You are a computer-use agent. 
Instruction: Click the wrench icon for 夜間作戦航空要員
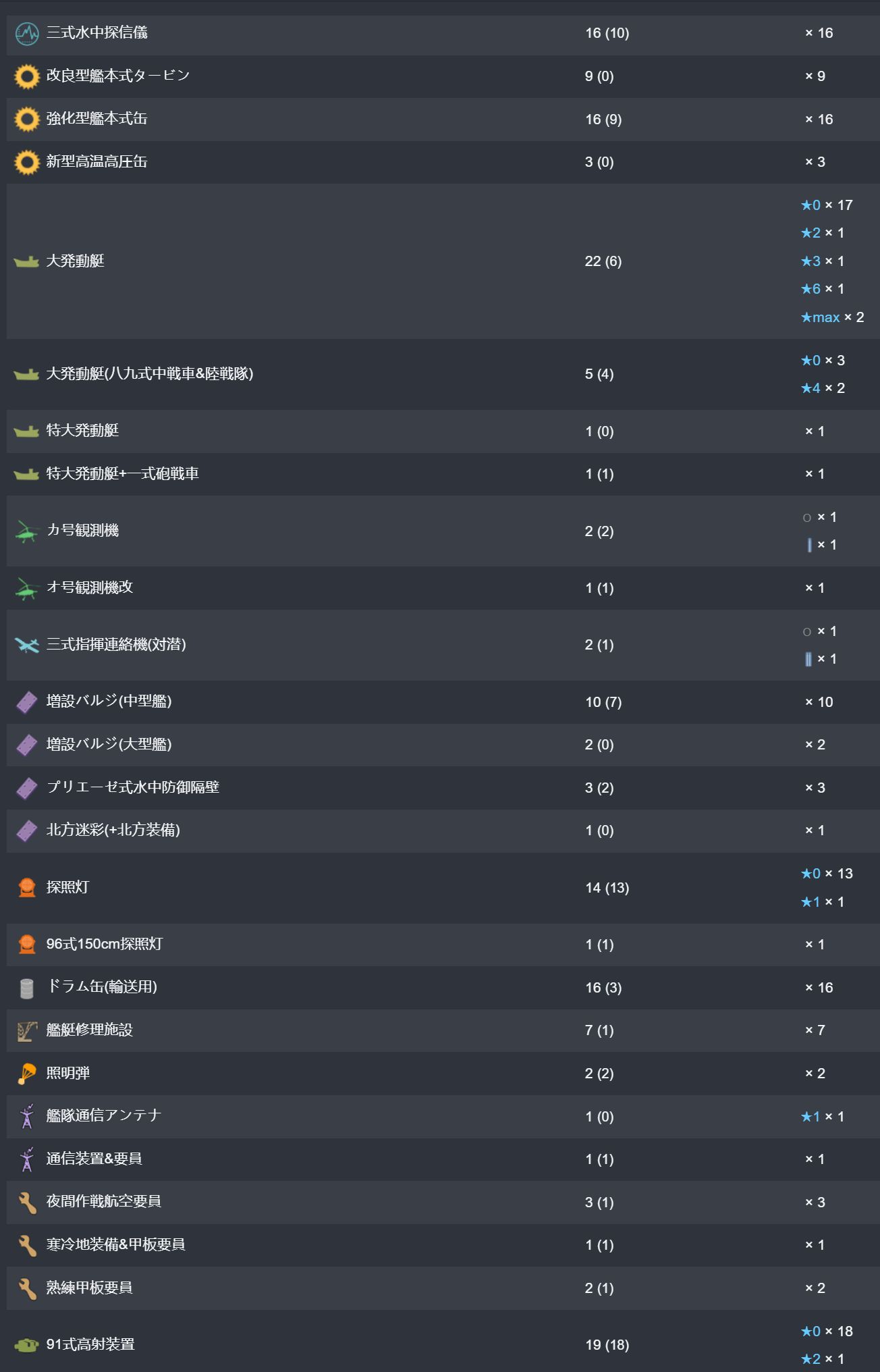click(x=26, y=1203)
